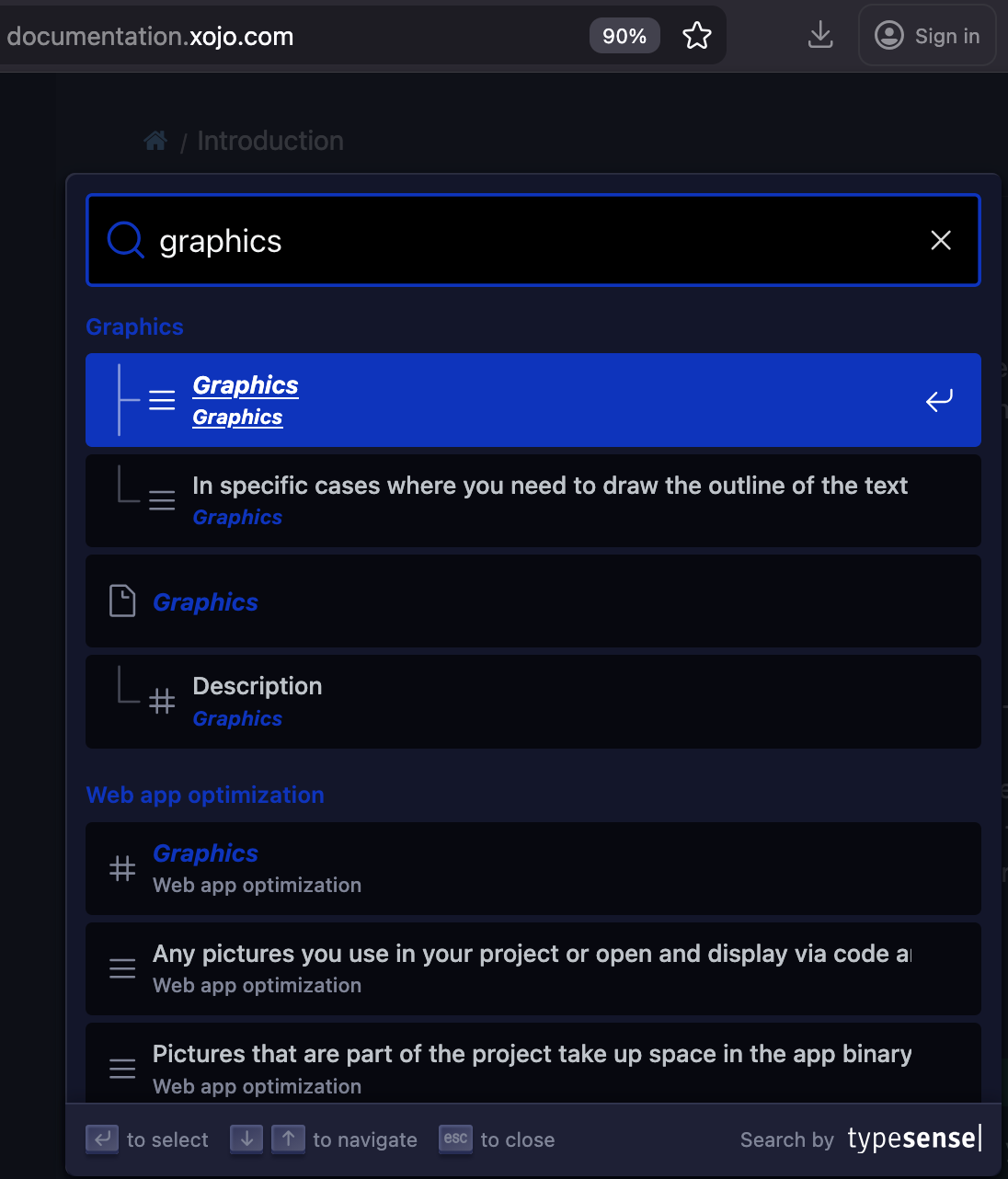This screenshot has width=1008, height=1179.
Task: Open the Description section result under Graphics
Action: pyautogui.click(x=533, y=702)
